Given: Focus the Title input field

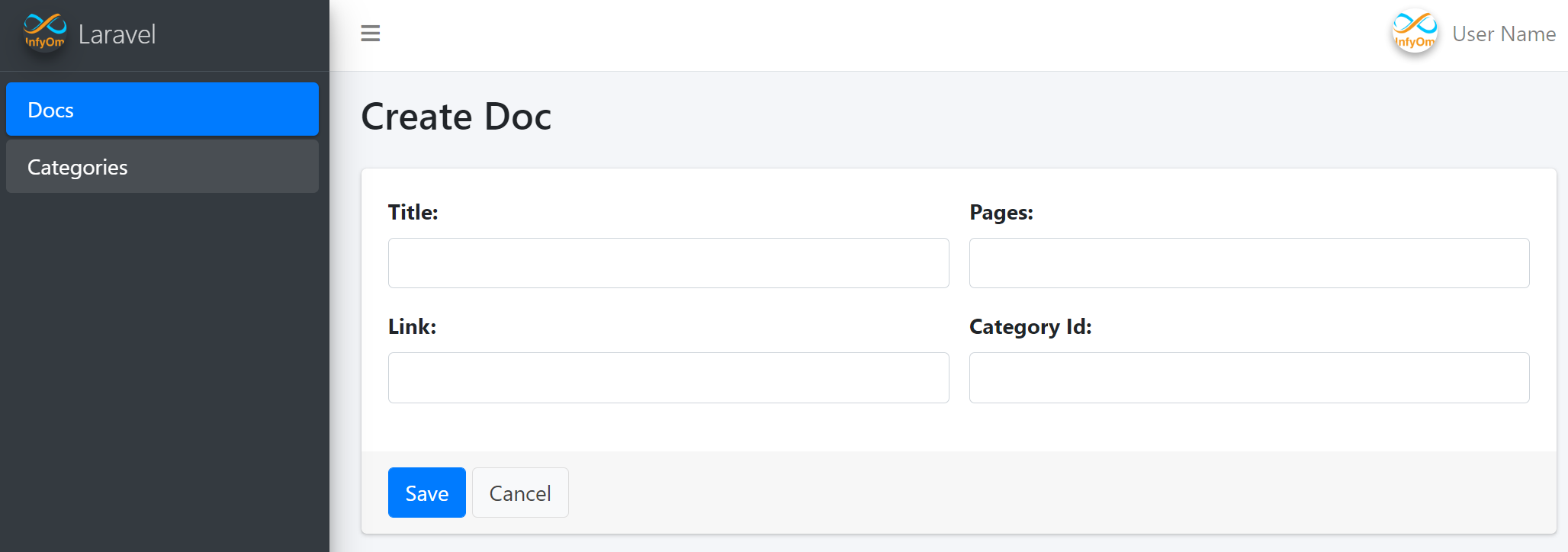Looking at the screenshot, I should tap(668, 263).
